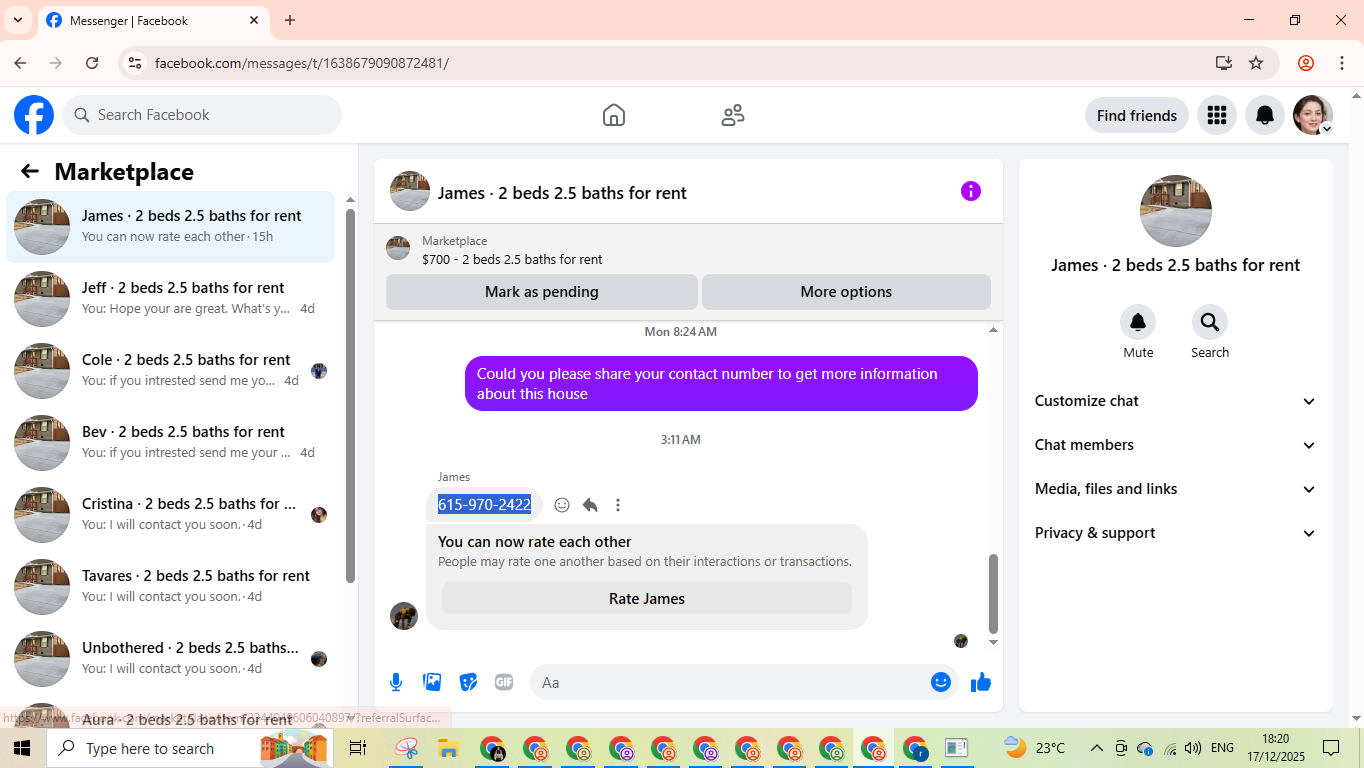Open the Friends icon in top navigation
Image resolution: width=1364 pixels, height=768 pixels.
(x=733, y=115)
